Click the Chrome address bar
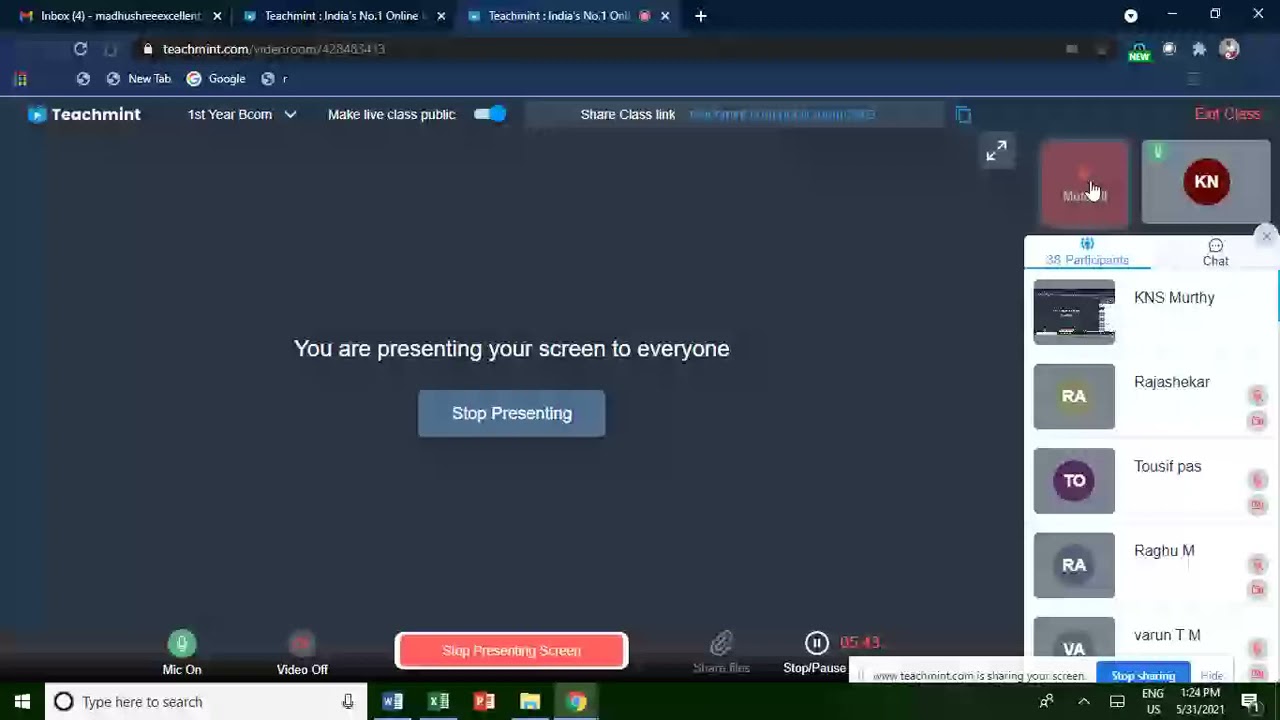Image resolution: width=1280 pixels, height=720 pixels. coord(600,49)
